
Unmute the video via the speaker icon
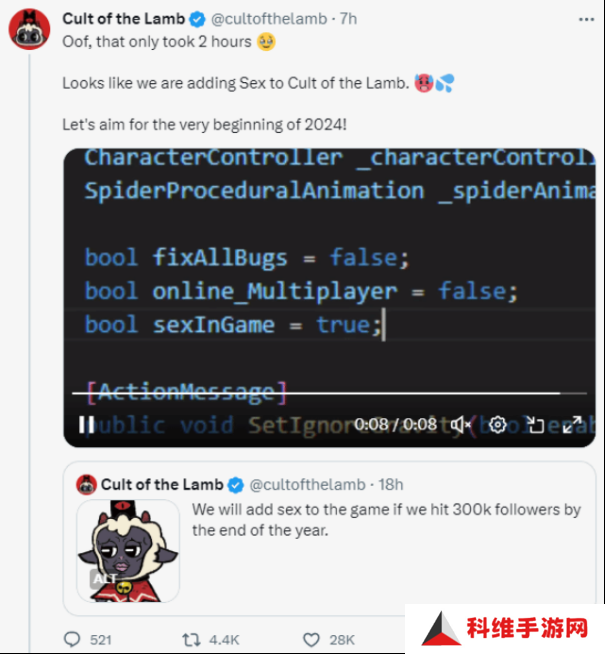(460, 425)
